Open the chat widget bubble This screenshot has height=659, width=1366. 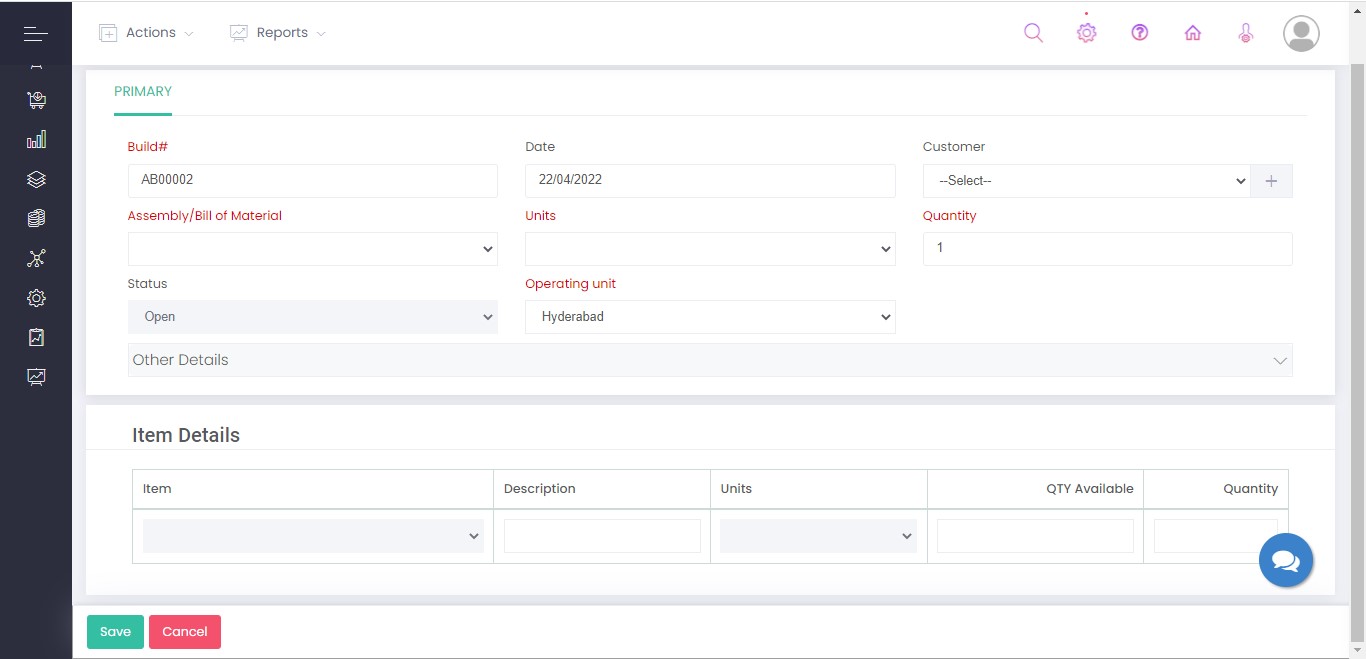1286,560
